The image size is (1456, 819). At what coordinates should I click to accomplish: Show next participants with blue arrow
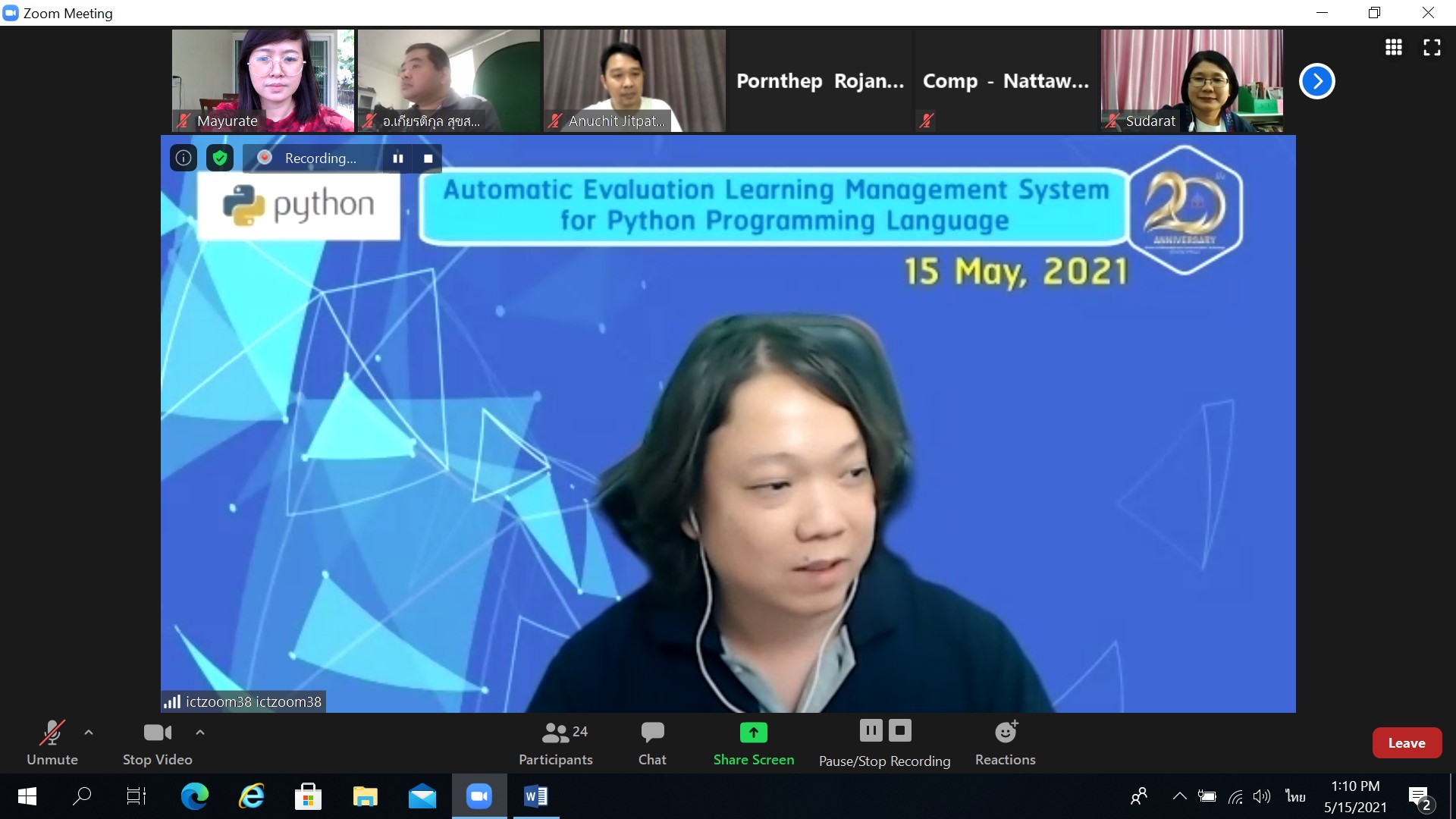tap(1317, 81)
